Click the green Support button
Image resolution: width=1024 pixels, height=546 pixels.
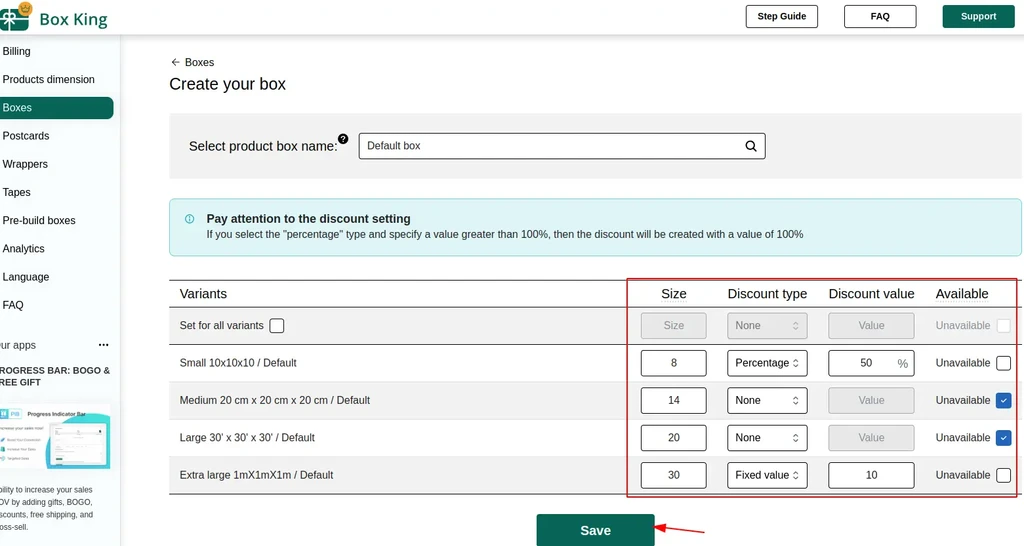[x=978, y=16]
